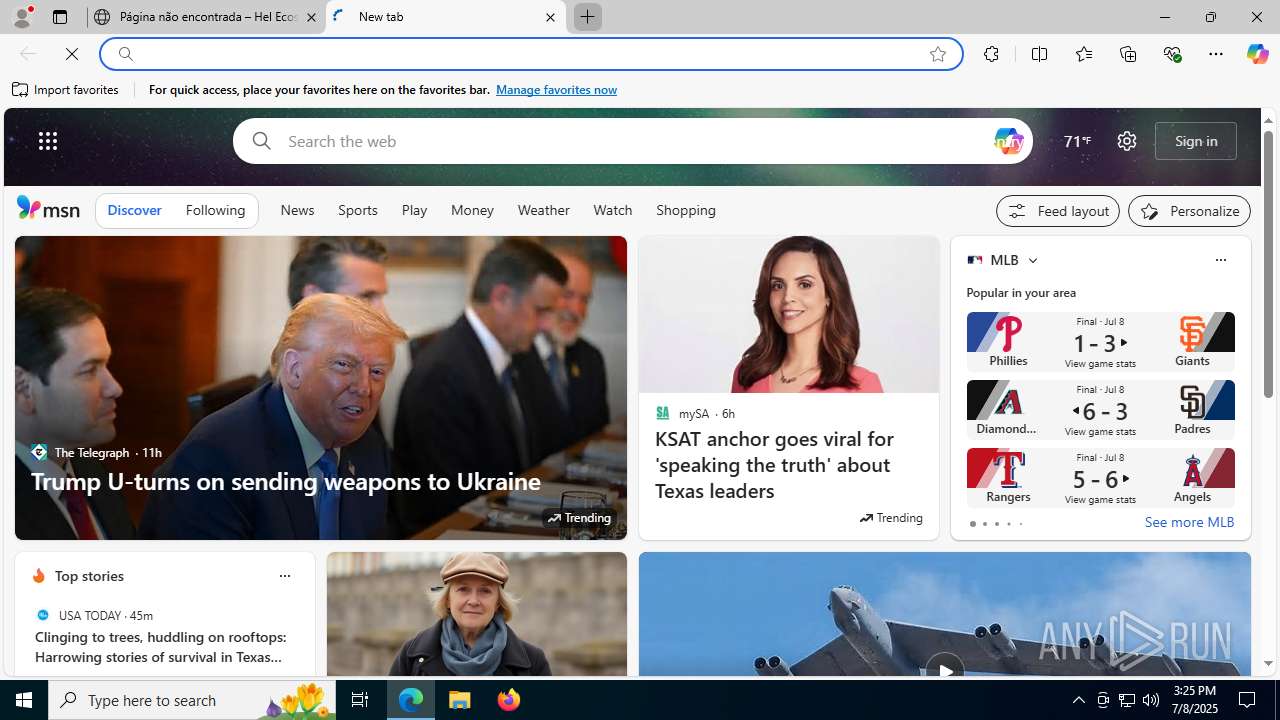Open KSAT anchor goes viral article
Image resolution: width=1280 pixels, height=720 pixels.
(775, 464)
